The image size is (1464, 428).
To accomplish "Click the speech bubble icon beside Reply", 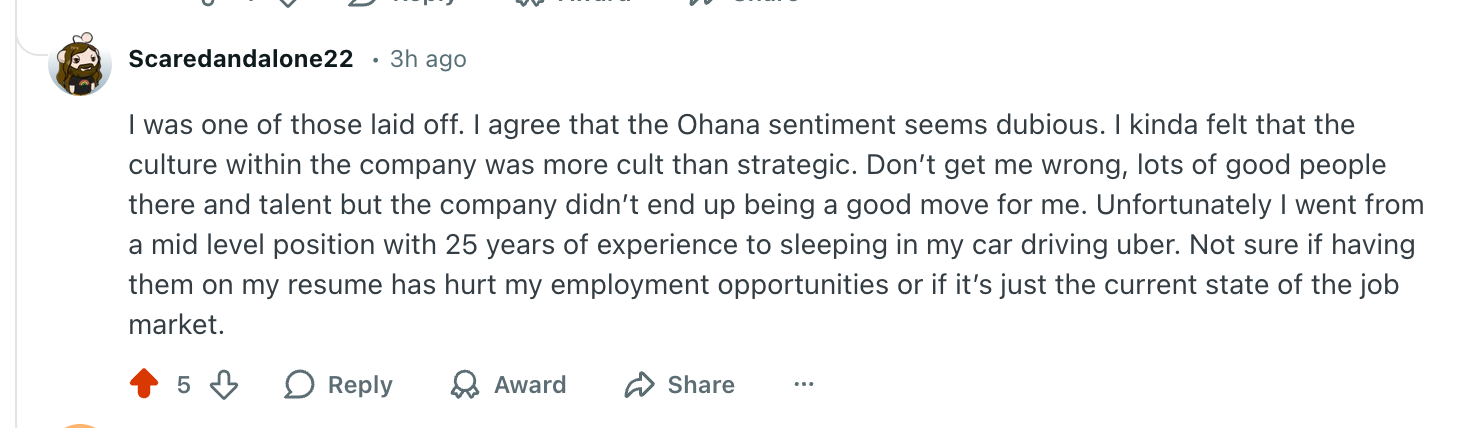I will click(x=300, y=385).
